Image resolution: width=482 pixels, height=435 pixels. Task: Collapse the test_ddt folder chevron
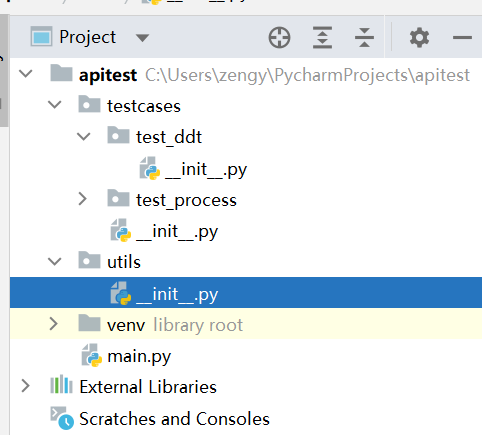[83, 136]
